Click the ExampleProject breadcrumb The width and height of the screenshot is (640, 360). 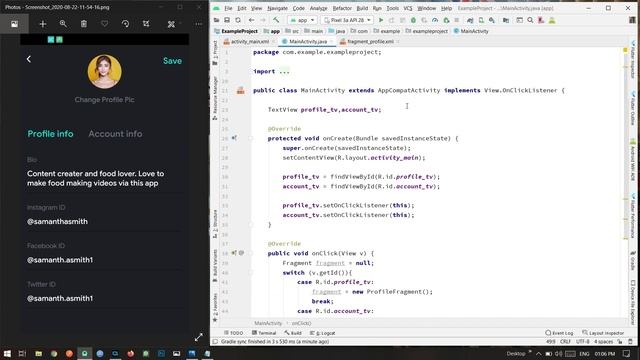[236, 31]
